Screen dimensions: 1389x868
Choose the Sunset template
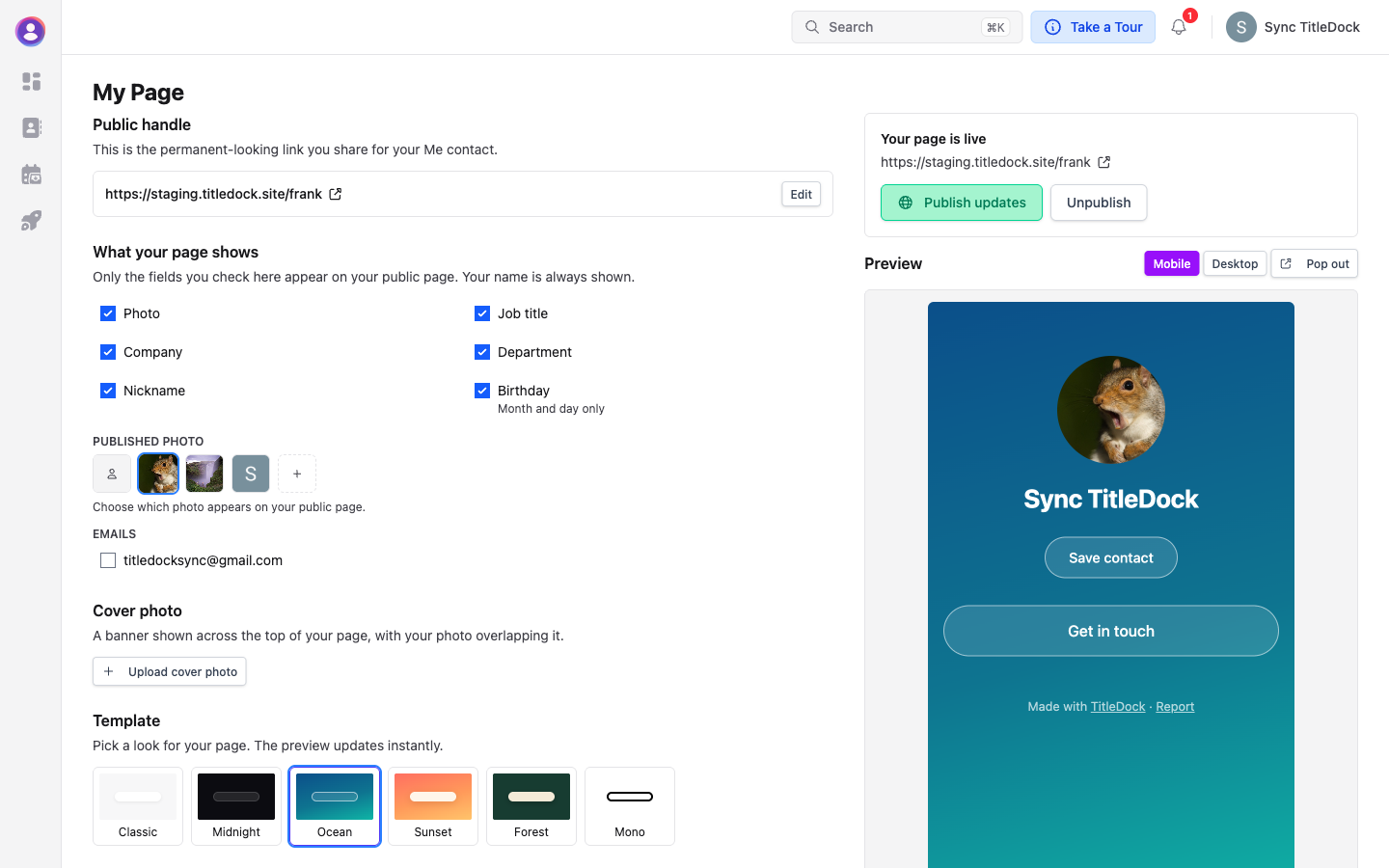tap(433, 806)
